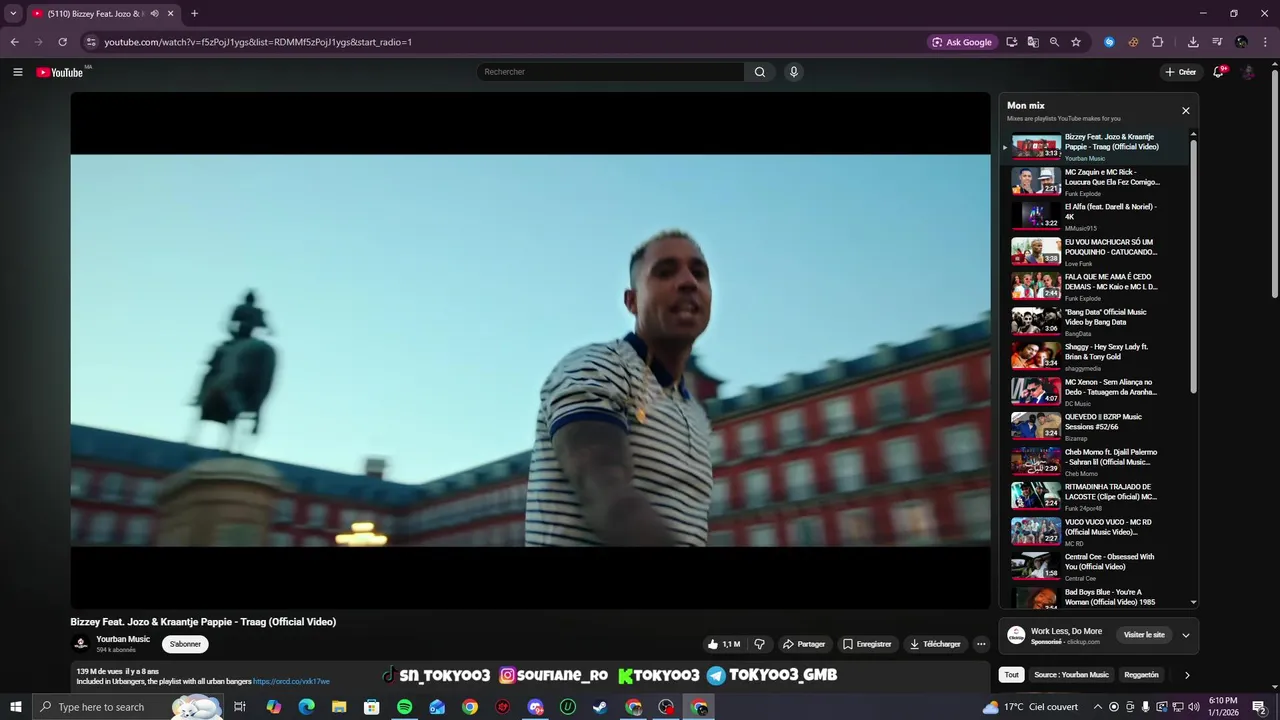This screenshot has width=1280, height=720.
Task: Play Central Cee - Obsessed With You
Action: pos(1095,566)
